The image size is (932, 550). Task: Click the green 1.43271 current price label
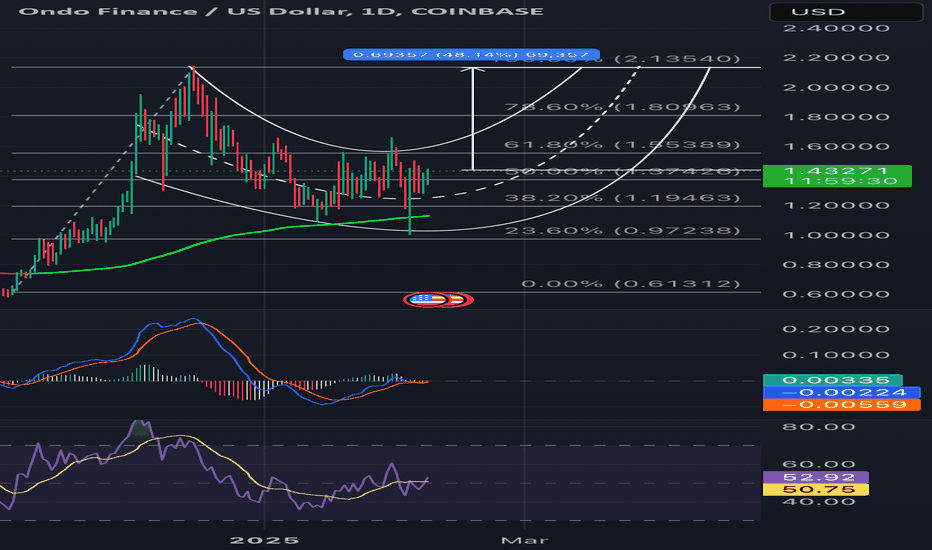836,176
